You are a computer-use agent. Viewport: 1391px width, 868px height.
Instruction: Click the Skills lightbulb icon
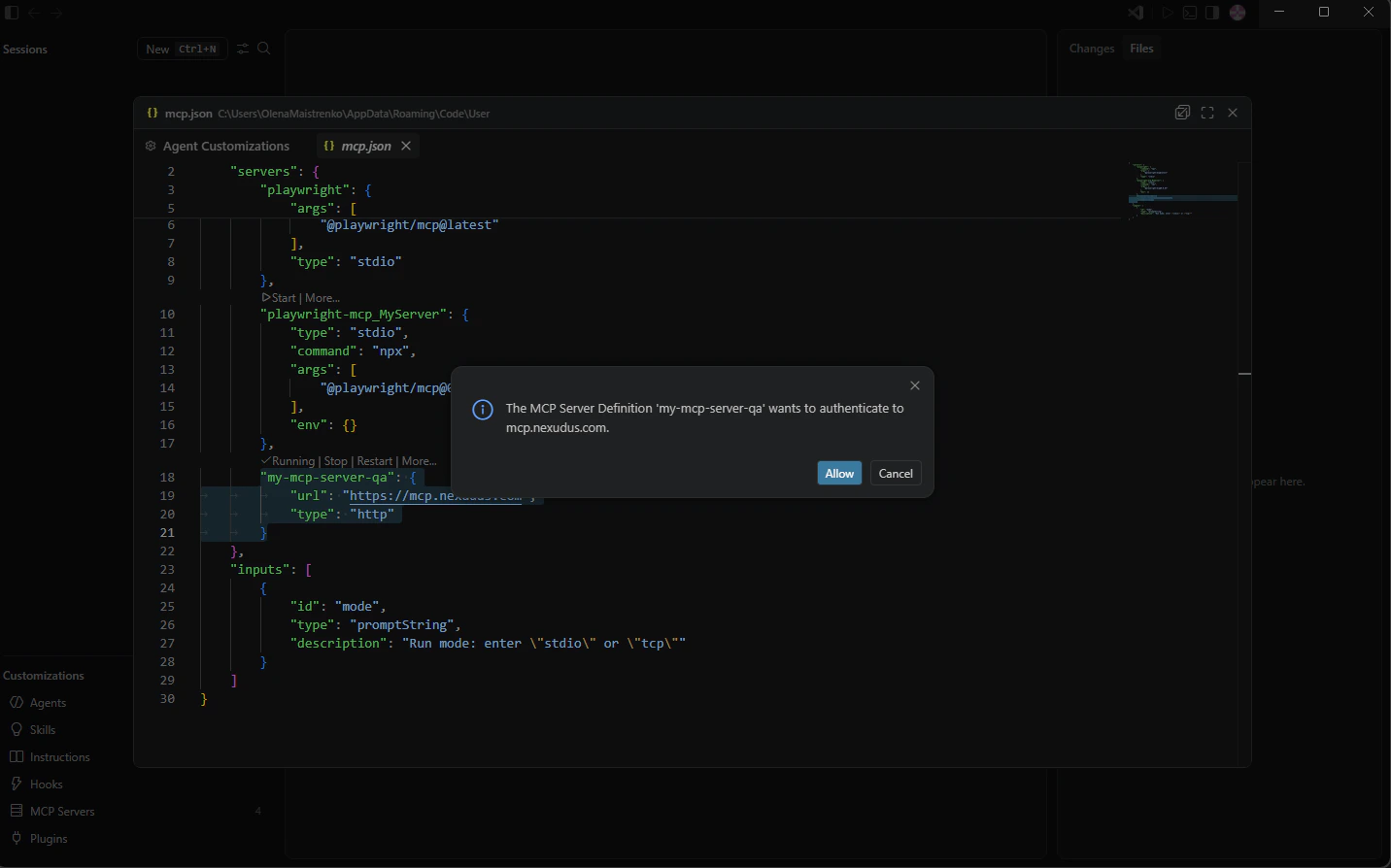tap(17, 729)
